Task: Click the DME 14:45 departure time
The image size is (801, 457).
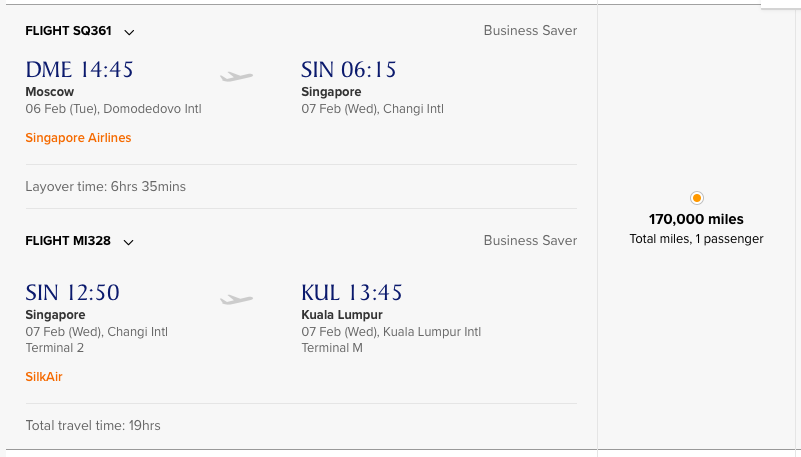Action: pyautogui.click(x=79, y=69)
